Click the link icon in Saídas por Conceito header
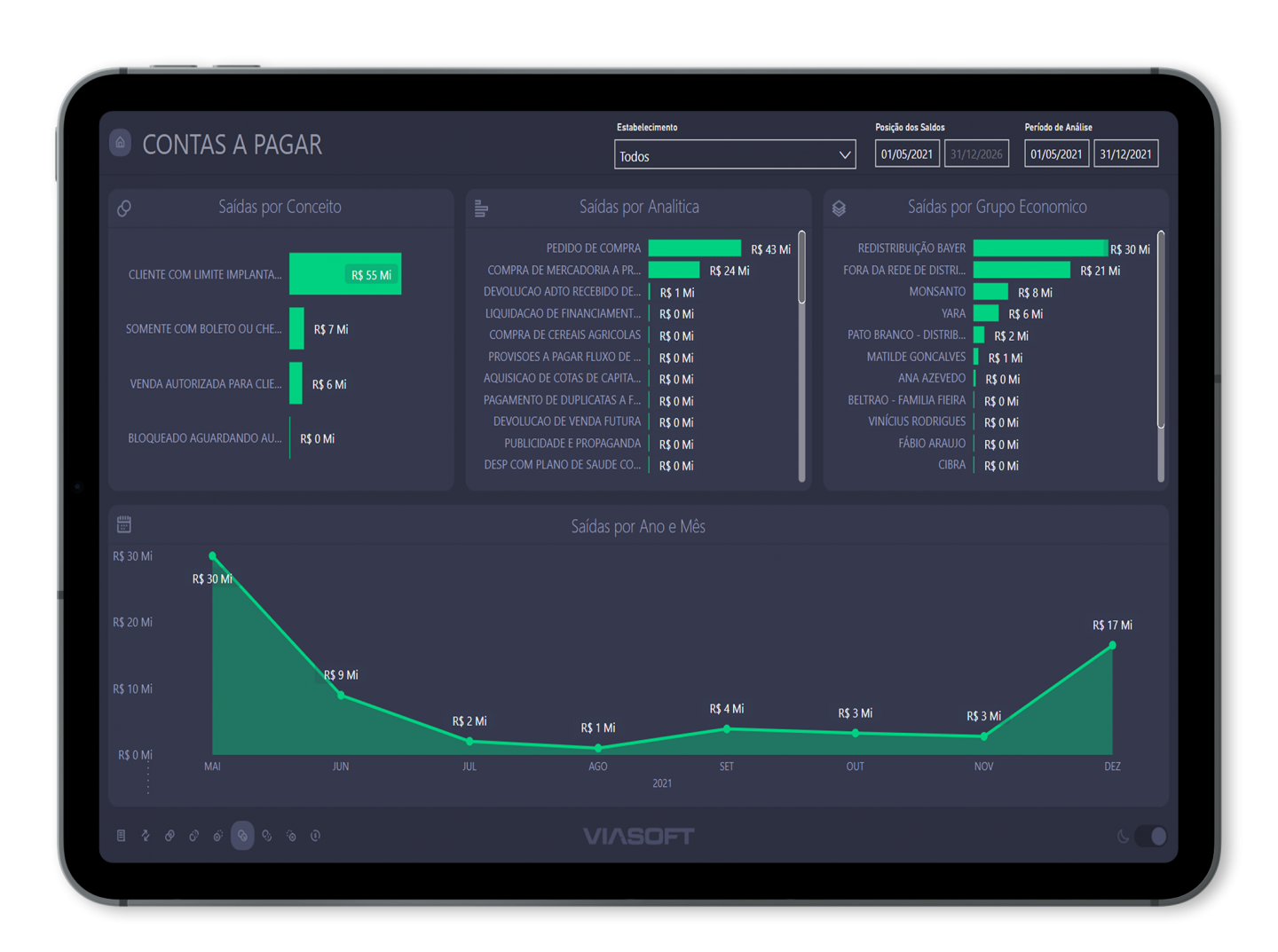 pos(124,208)
